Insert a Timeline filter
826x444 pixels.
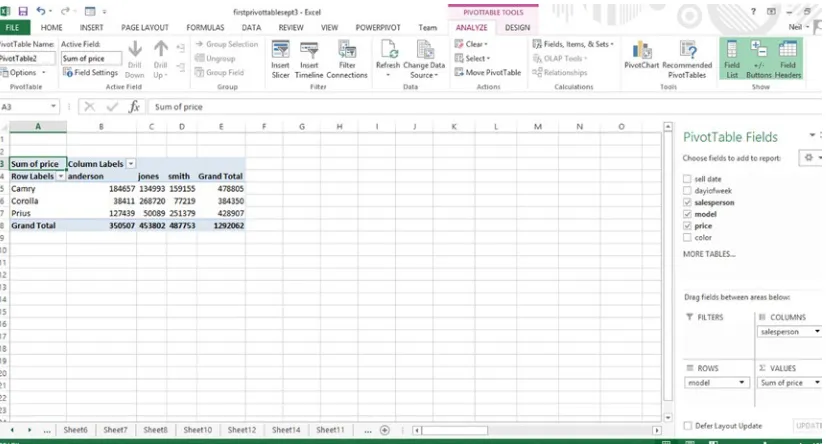[309, 60]
